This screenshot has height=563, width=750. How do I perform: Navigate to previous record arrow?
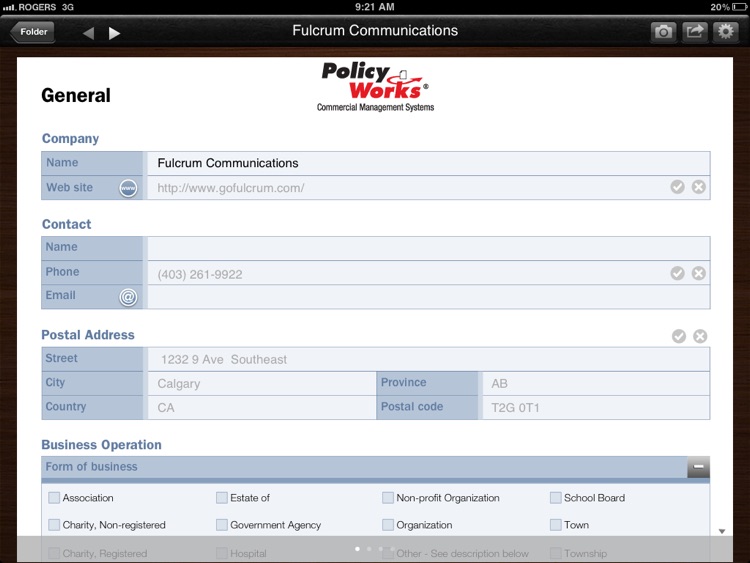pos(88,33)
